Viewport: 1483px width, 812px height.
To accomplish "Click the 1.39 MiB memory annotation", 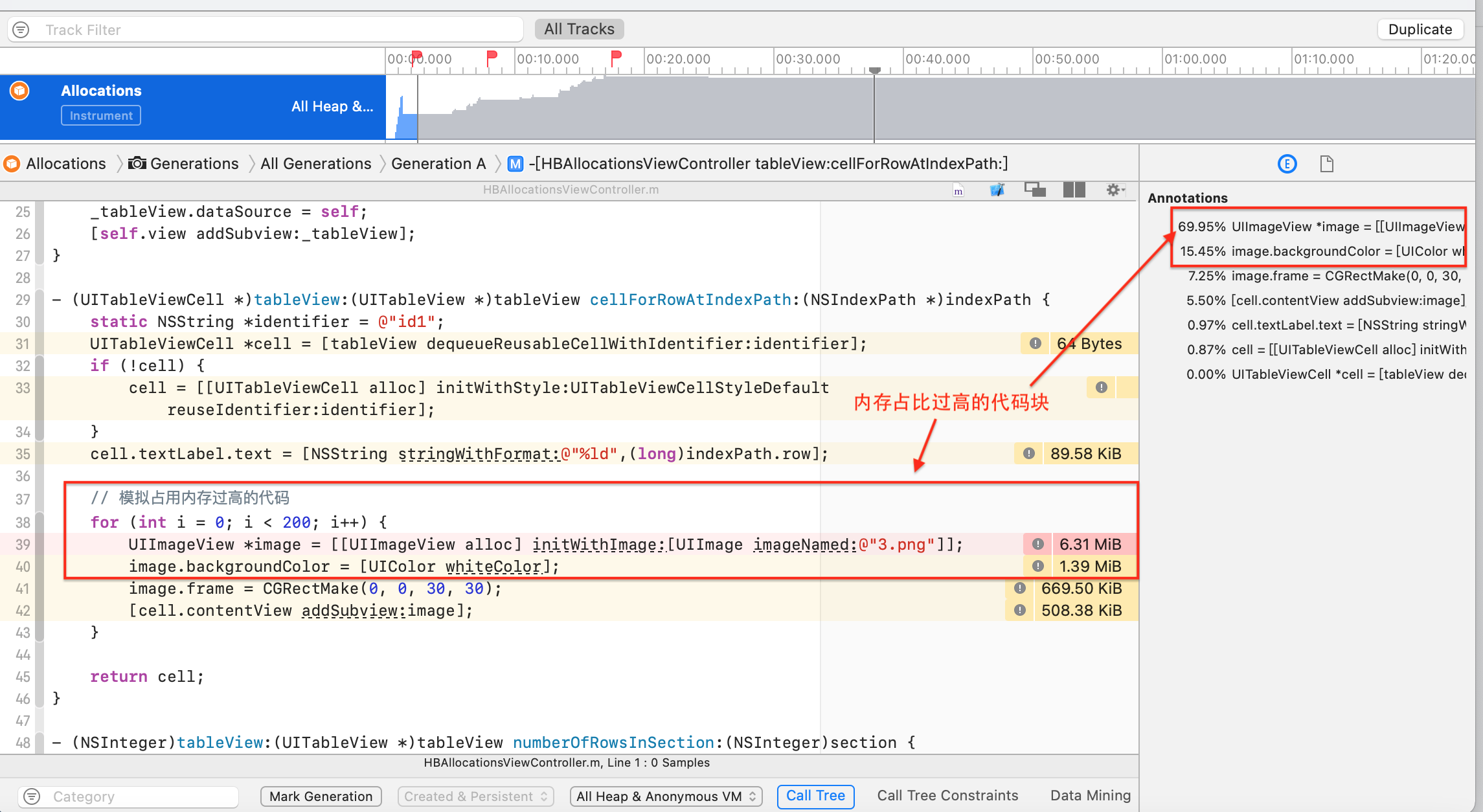I will 1091,566.
